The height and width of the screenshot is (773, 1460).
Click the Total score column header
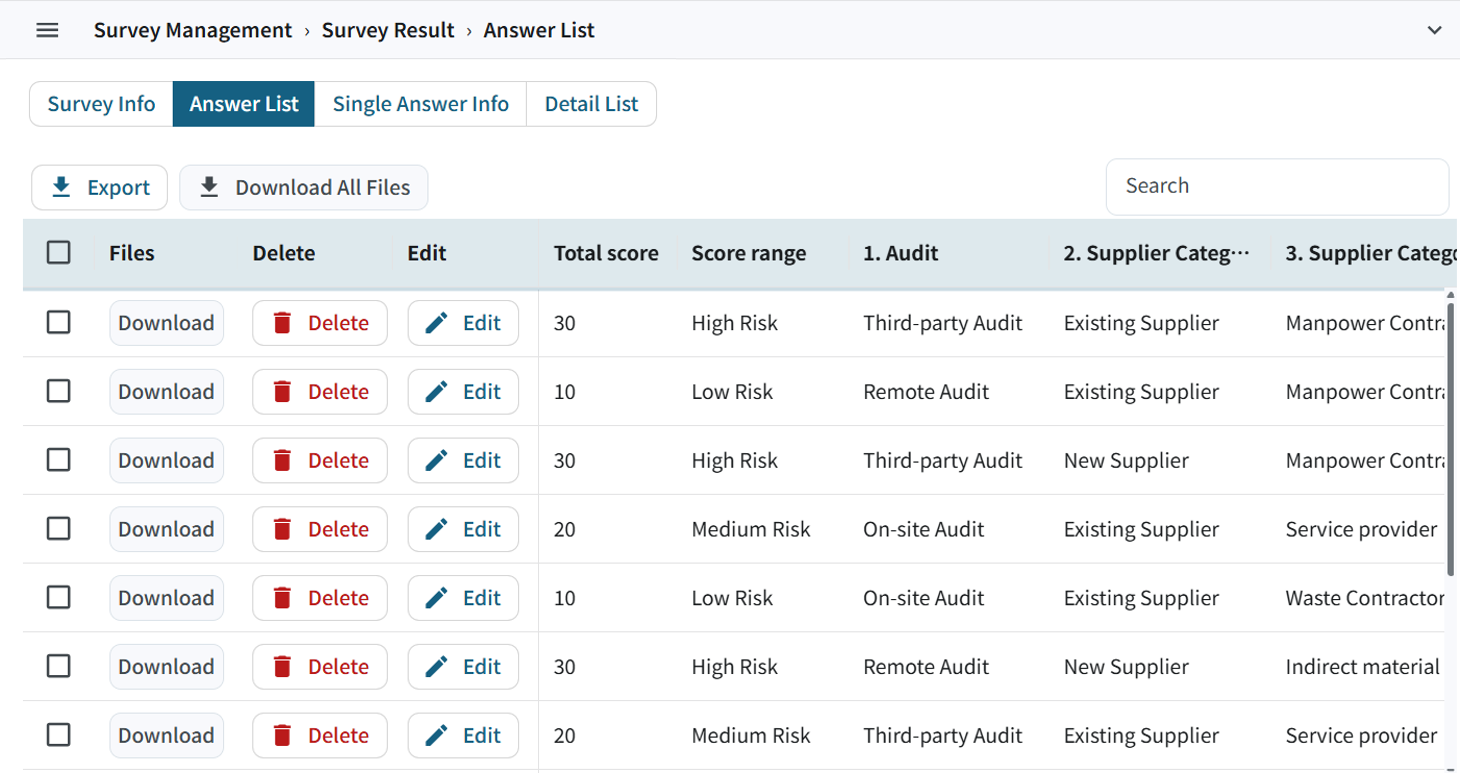tap(606, 253)
